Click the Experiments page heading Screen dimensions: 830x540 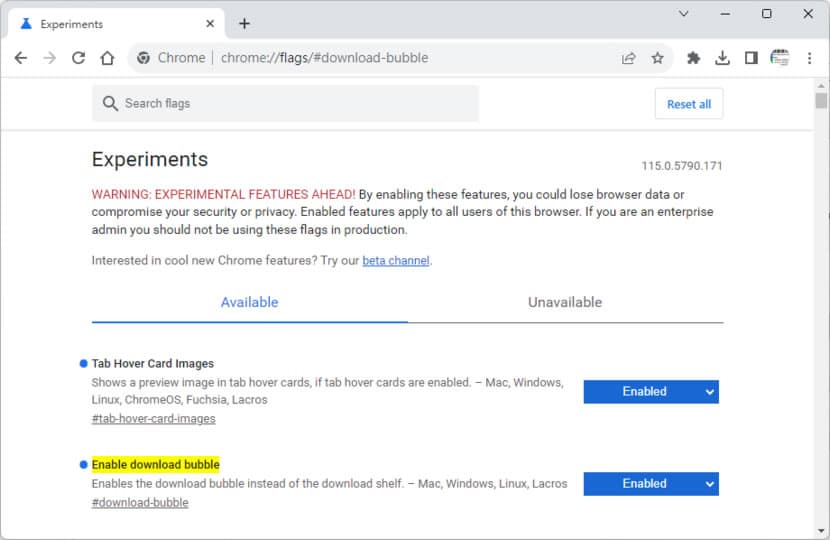tap(150, 159)
